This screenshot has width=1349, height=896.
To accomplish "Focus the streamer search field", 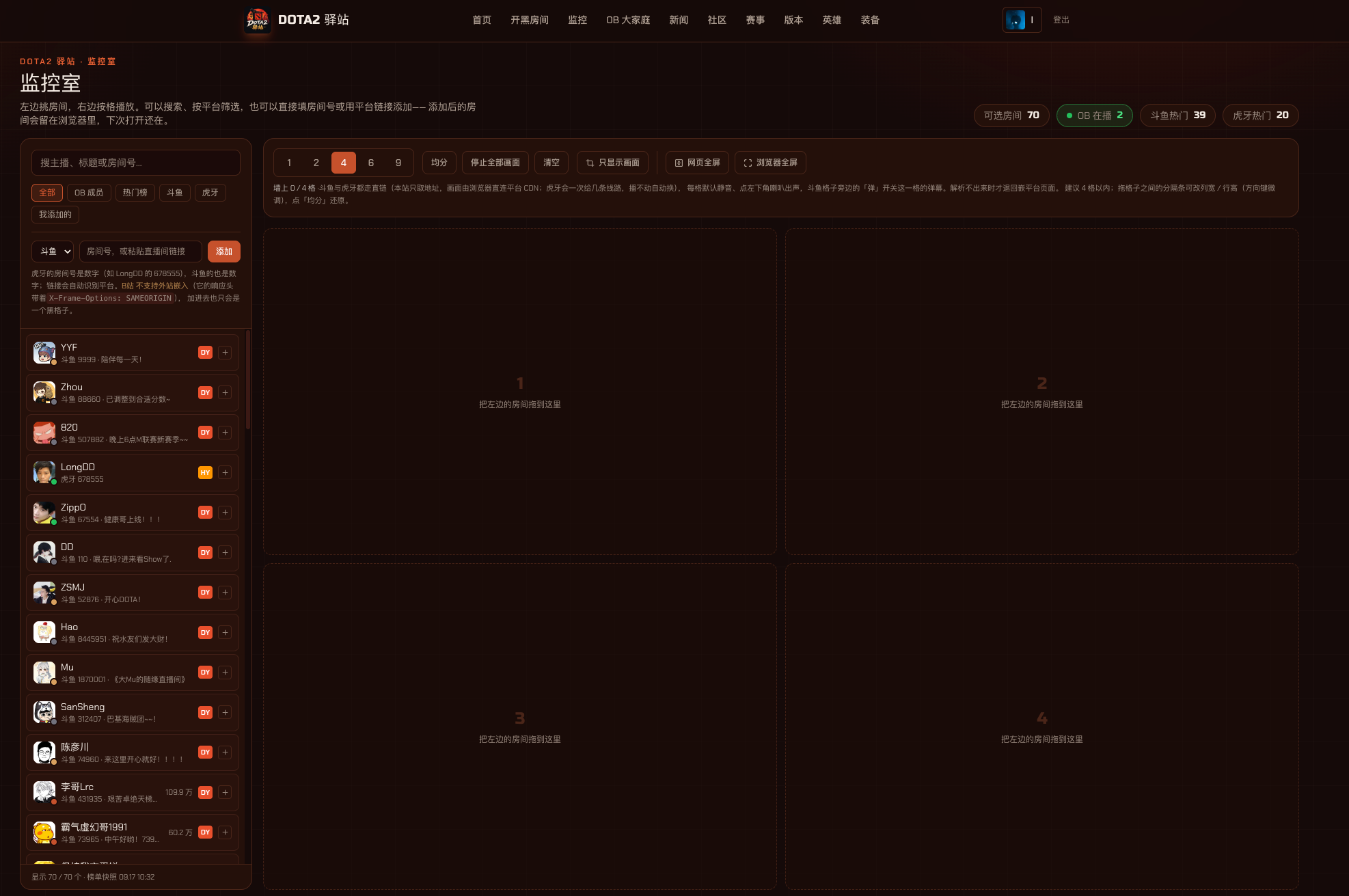I will tap(136, 163).
